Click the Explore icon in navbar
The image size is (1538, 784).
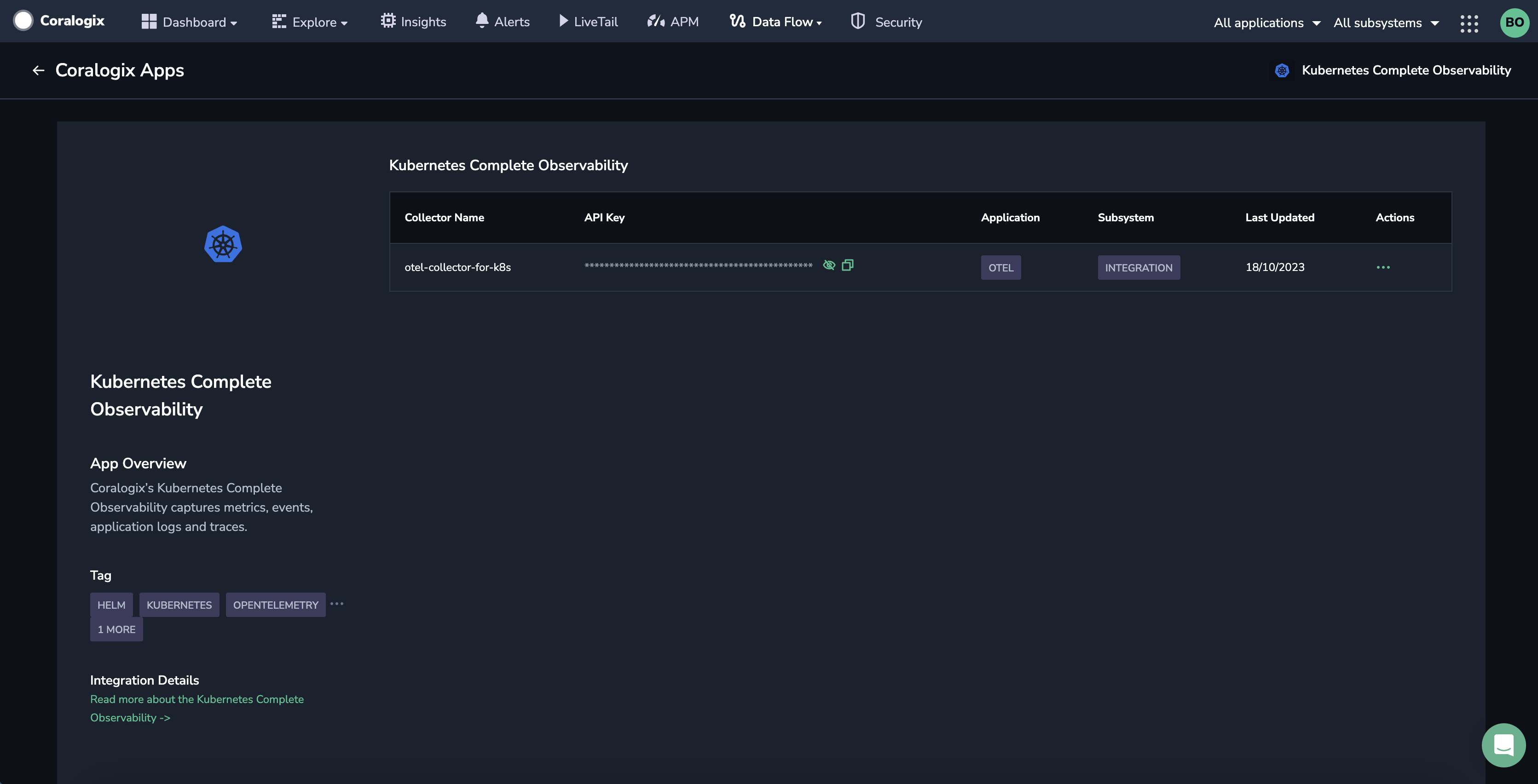[x=279, y=22]
